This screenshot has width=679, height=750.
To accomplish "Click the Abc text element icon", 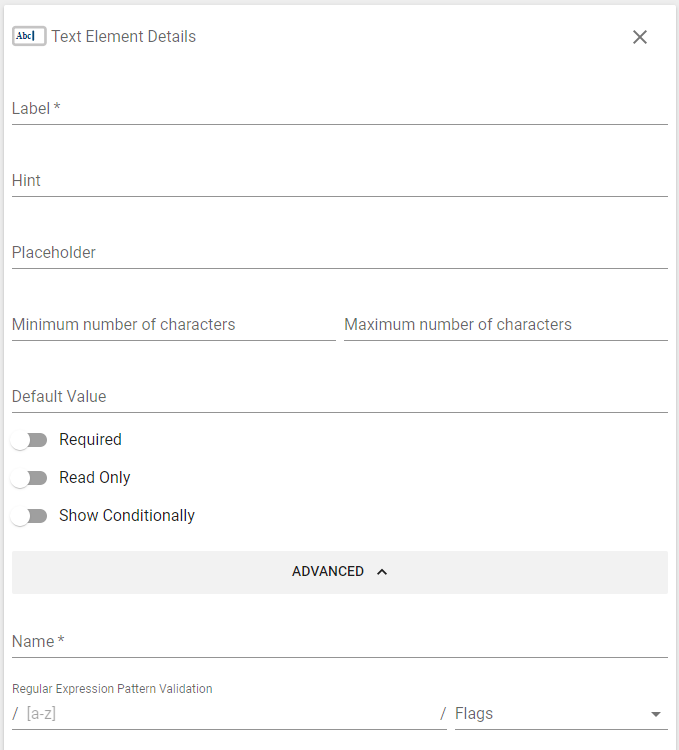I will coord(29,36).
